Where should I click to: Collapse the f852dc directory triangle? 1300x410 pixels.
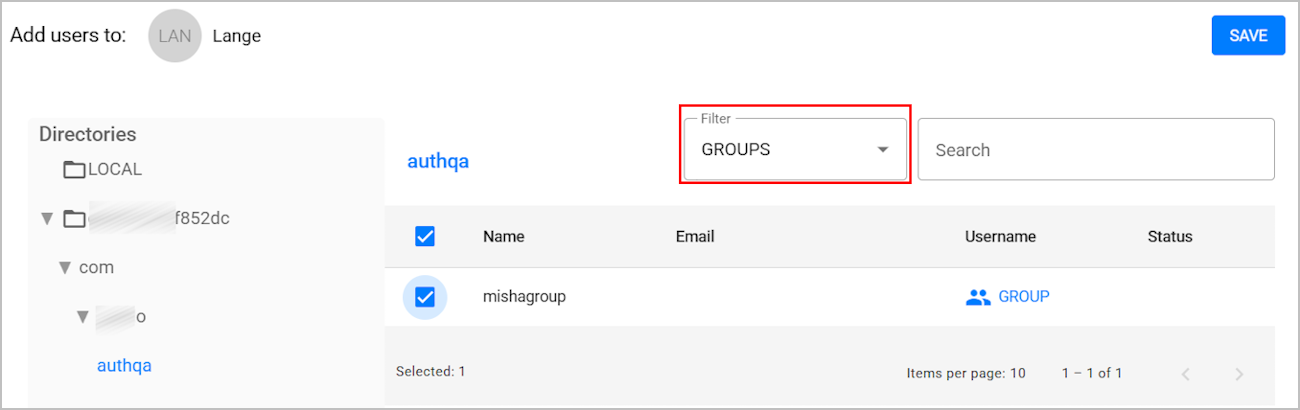pyautogui.click(x=46, y=218)
